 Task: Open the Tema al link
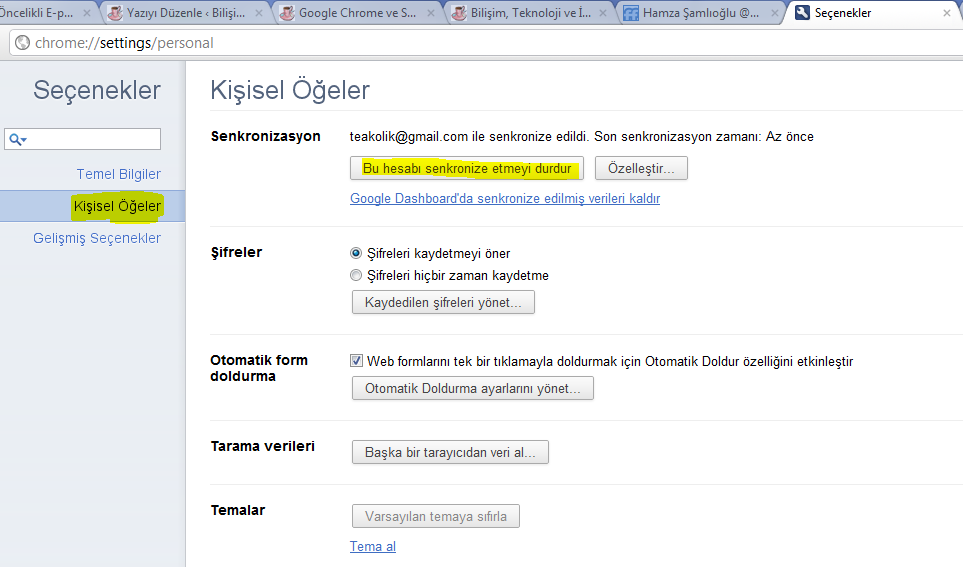click(373, 546)
